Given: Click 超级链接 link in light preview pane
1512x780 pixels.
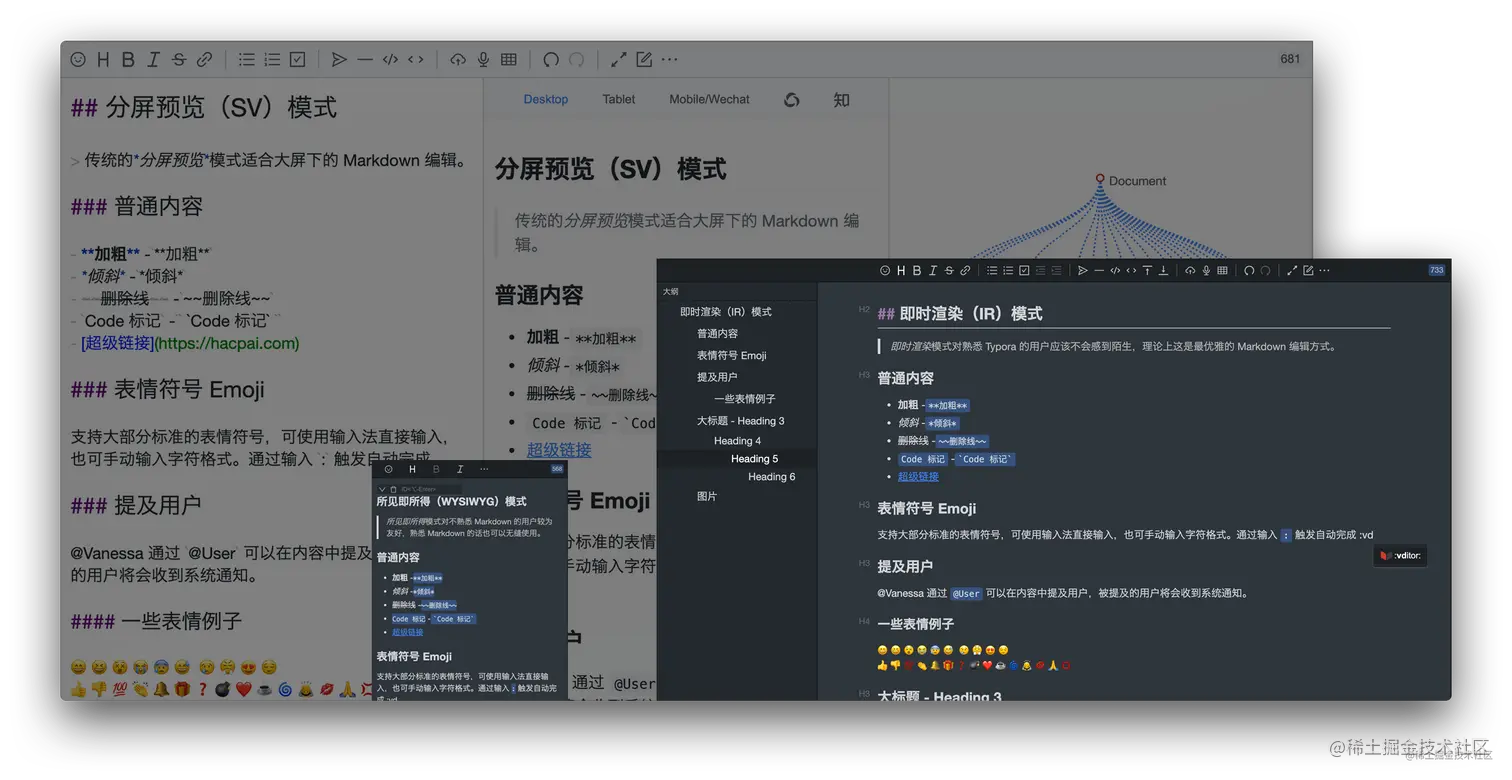Looking at the screenshot, I should click(559, 450).
